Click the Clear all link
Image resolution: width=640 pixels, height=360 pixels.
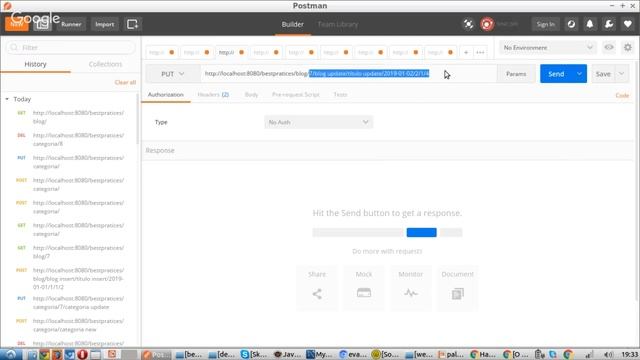[125, 82]
